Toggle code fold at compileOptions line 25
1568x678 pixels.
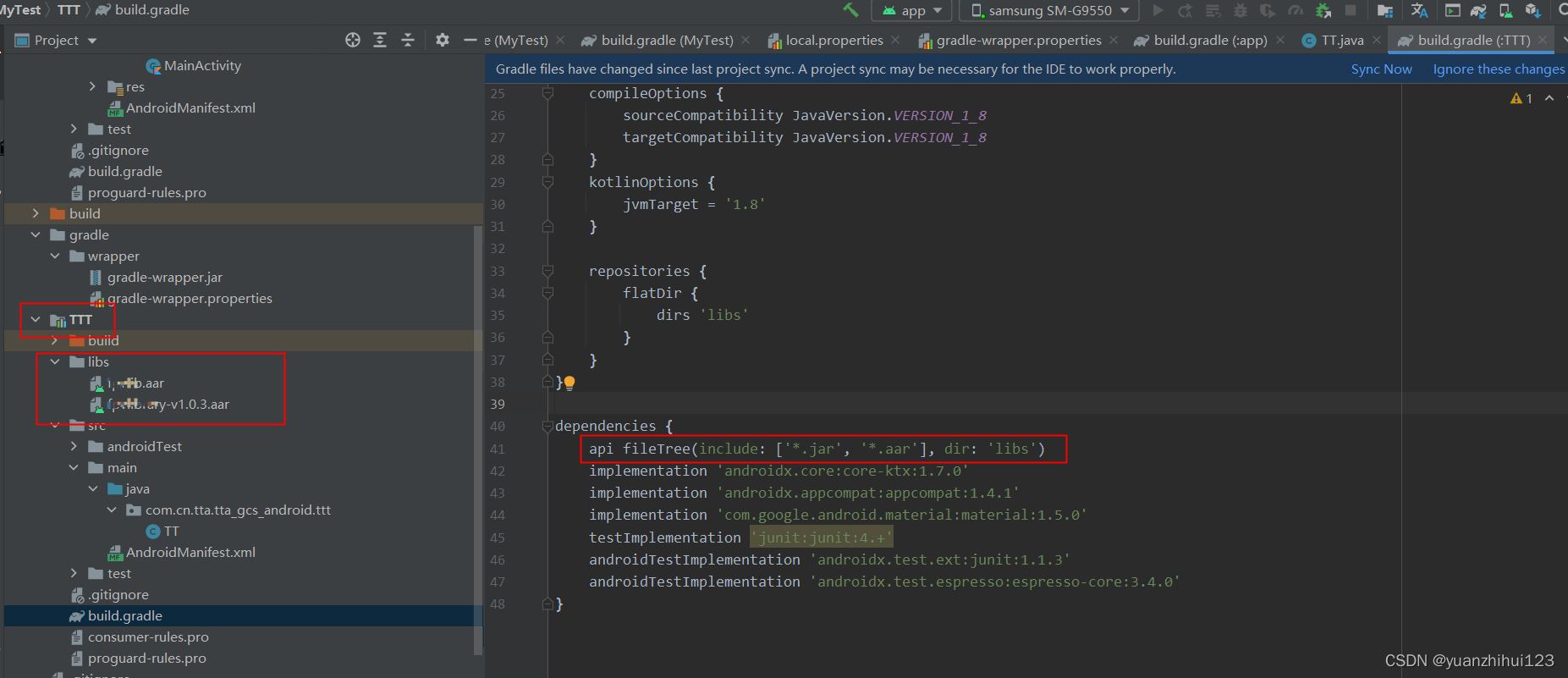click(x=547, y=93)
